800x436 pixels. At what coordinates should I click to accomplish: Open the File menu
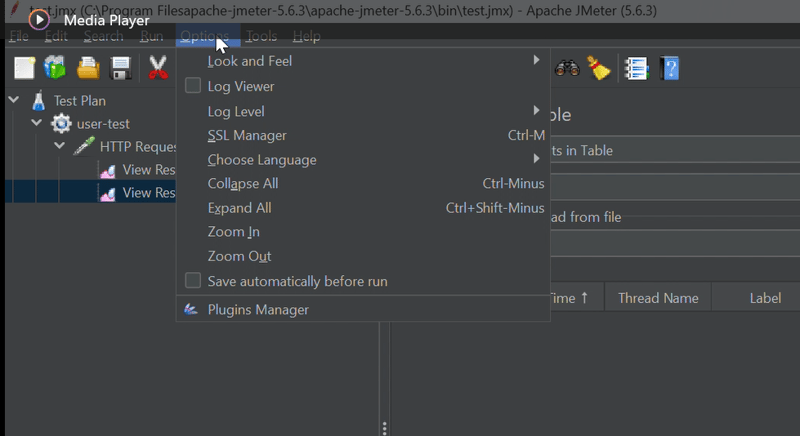(19, 36)
